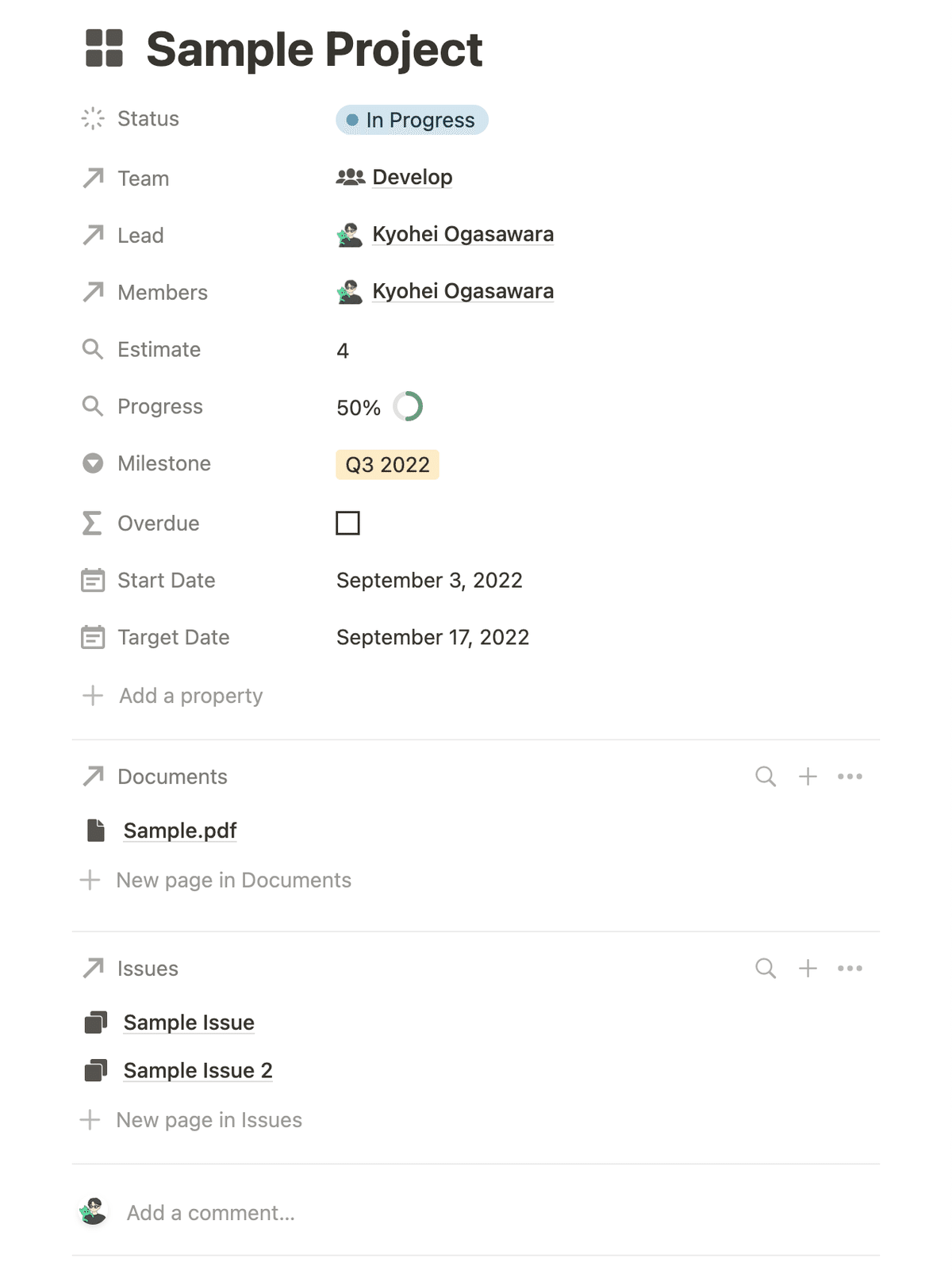This screenshot has height=1274, width=952.
Task: Add a new item with Documents plus icon
Action: coord(808,777)
